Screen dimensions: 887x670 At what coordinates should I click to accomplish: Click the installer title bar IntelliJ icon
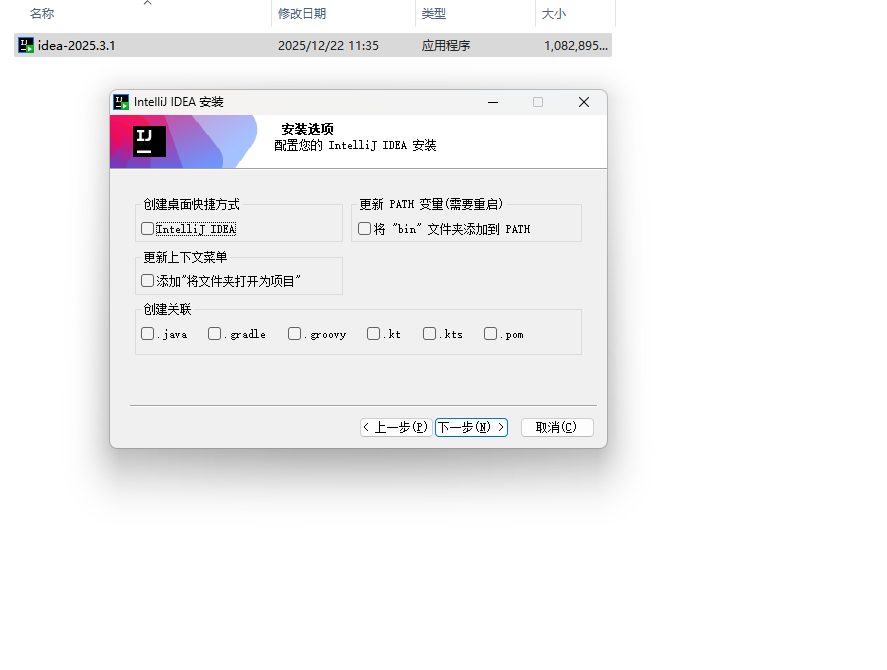[121, 102]
